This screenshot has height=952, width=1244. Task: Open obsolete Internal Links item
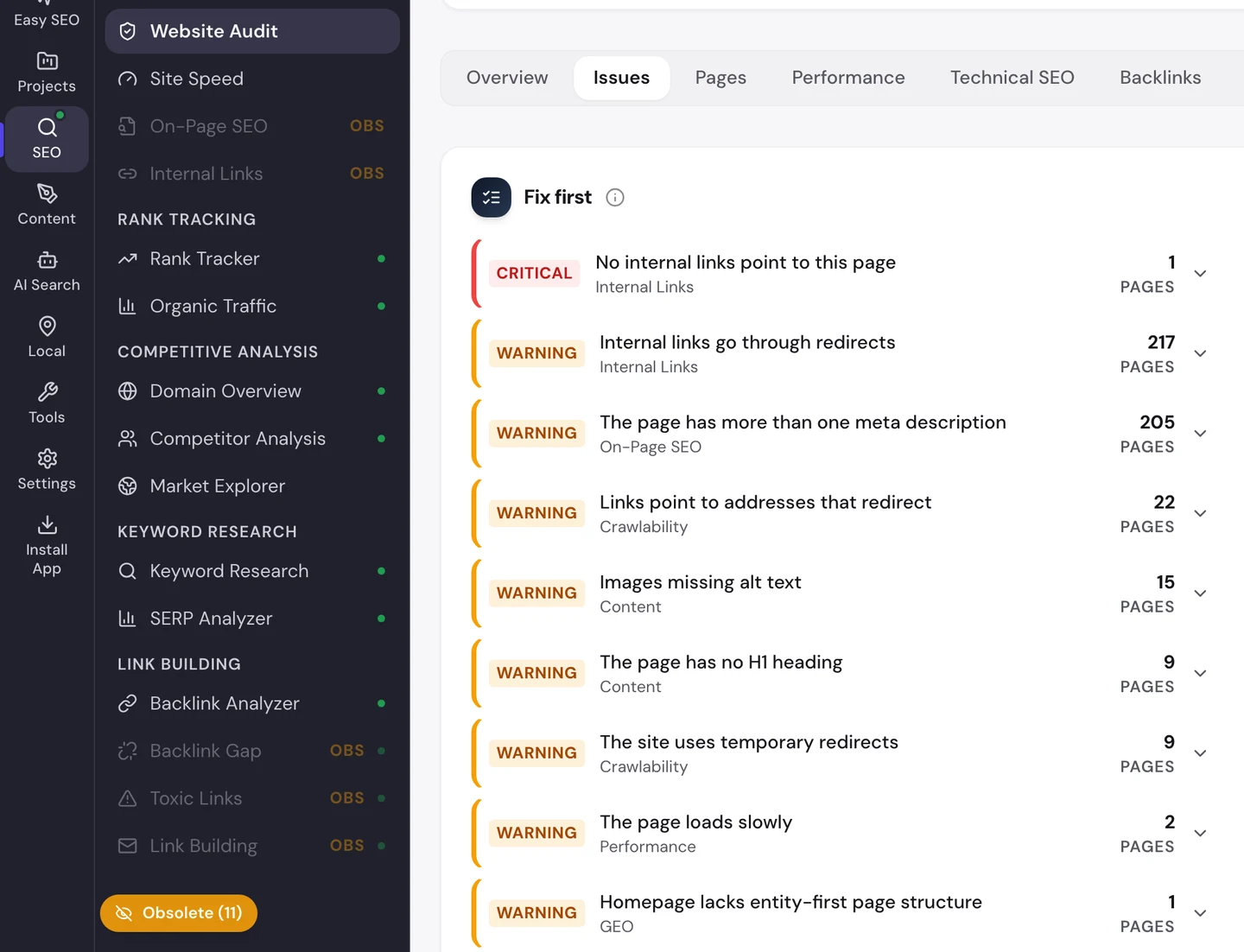pyautogui.click(x=252, y=174)
